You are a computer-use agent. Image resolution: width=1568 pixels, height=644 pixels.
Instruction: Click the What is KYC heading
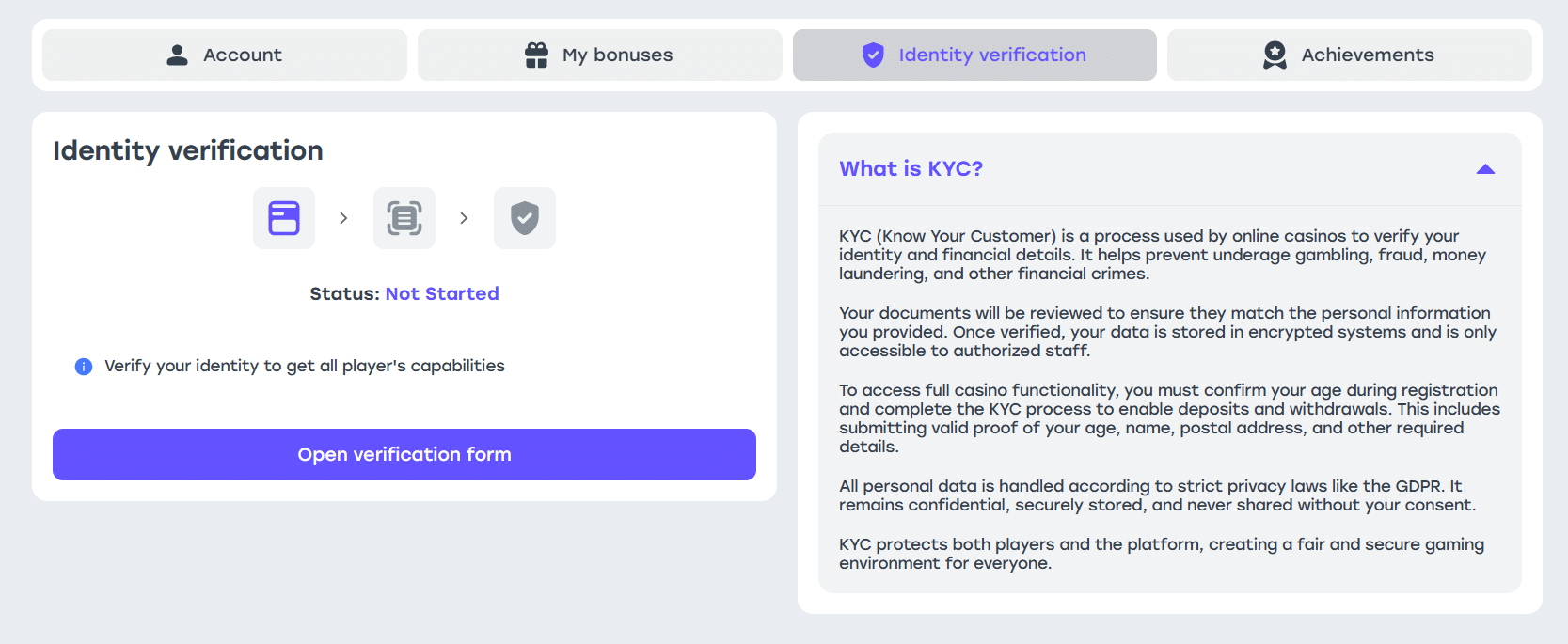(911, 168)
